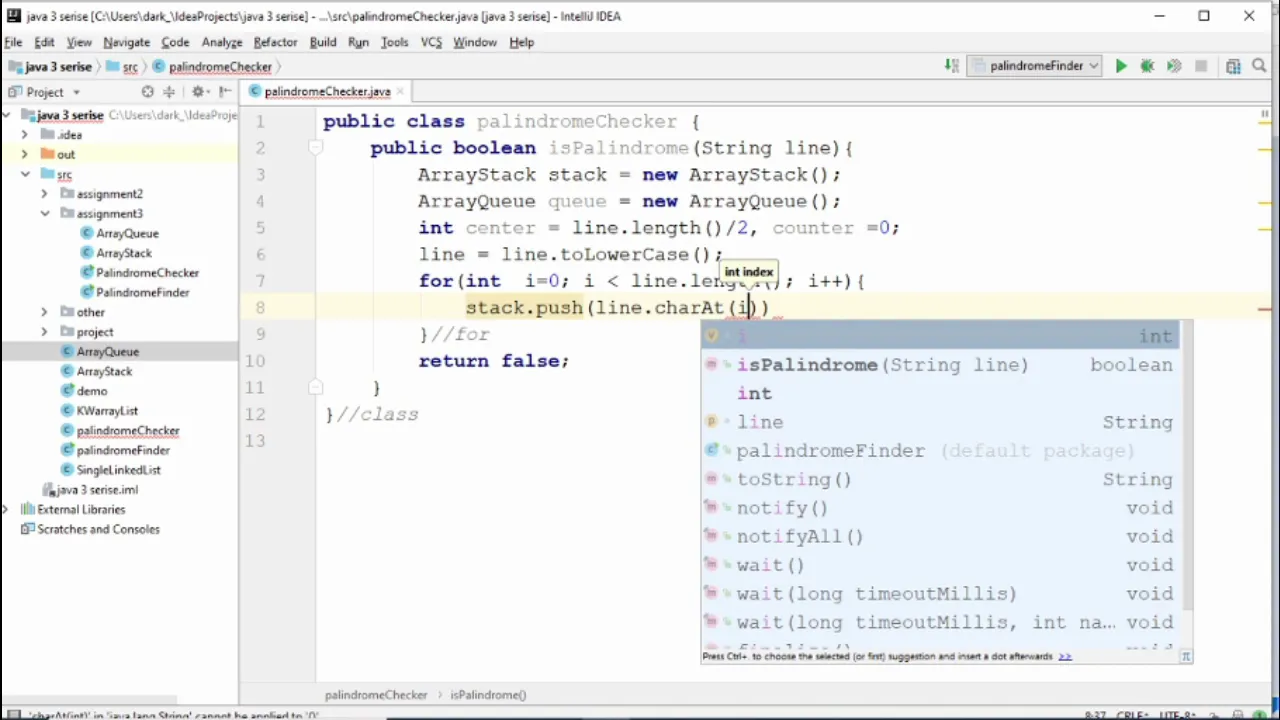Click Scratches and Consoles icon
Viewport: 1280px width, 720px height.
tap(28, 529)
